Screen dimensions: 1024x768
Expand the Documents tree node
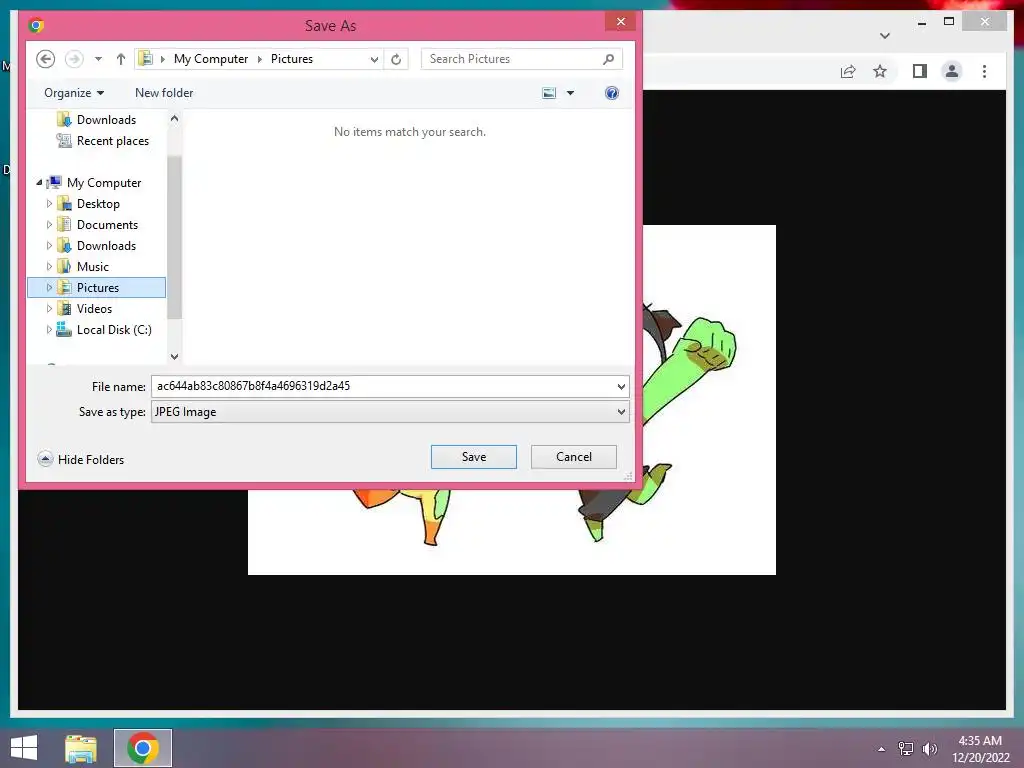[49, 225]
